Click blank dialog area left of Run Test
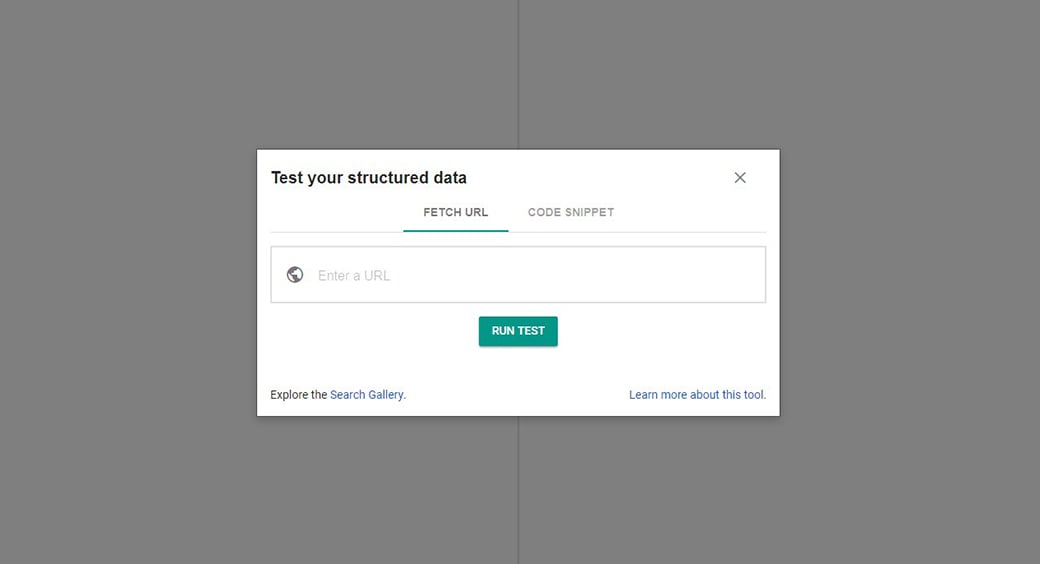 point(370,332)
